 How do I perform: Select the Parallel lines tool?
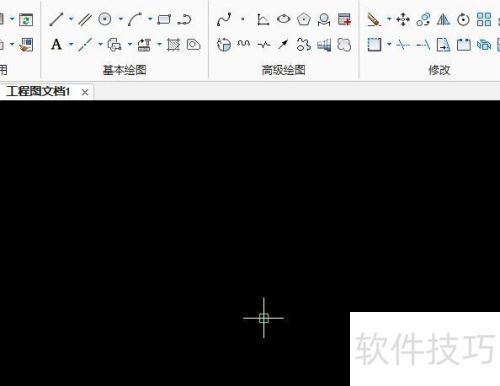pyautogui.click(x=85, y=19)
